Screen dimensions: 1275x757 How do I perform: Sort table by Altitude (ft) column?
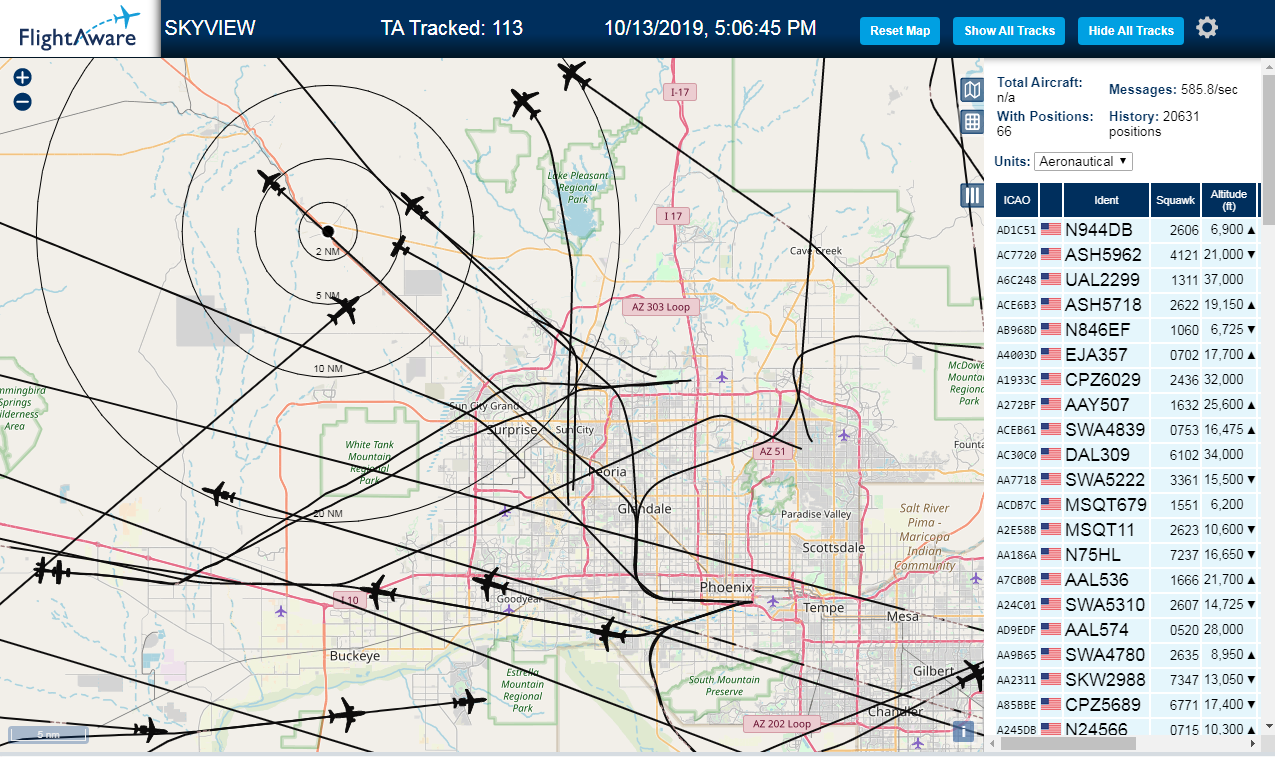point(1228,199)
